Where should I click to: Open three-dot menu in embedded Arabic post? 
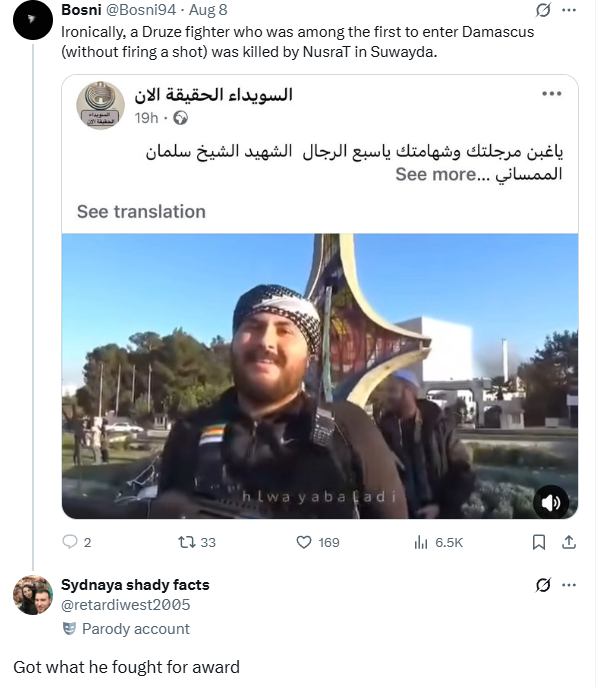(x=552, y=93)
